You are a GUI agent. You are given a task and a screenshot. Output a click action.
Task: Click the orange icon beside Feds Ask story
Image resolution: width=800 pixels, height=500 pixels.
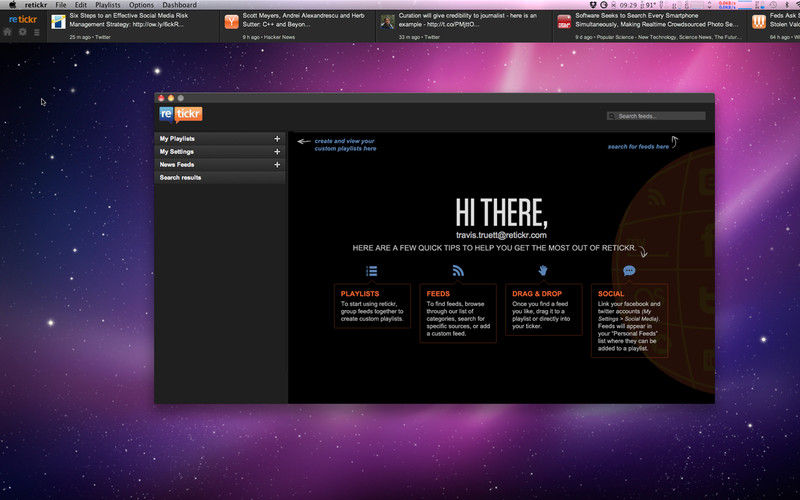pyautogui.click(x=759, y=22)
